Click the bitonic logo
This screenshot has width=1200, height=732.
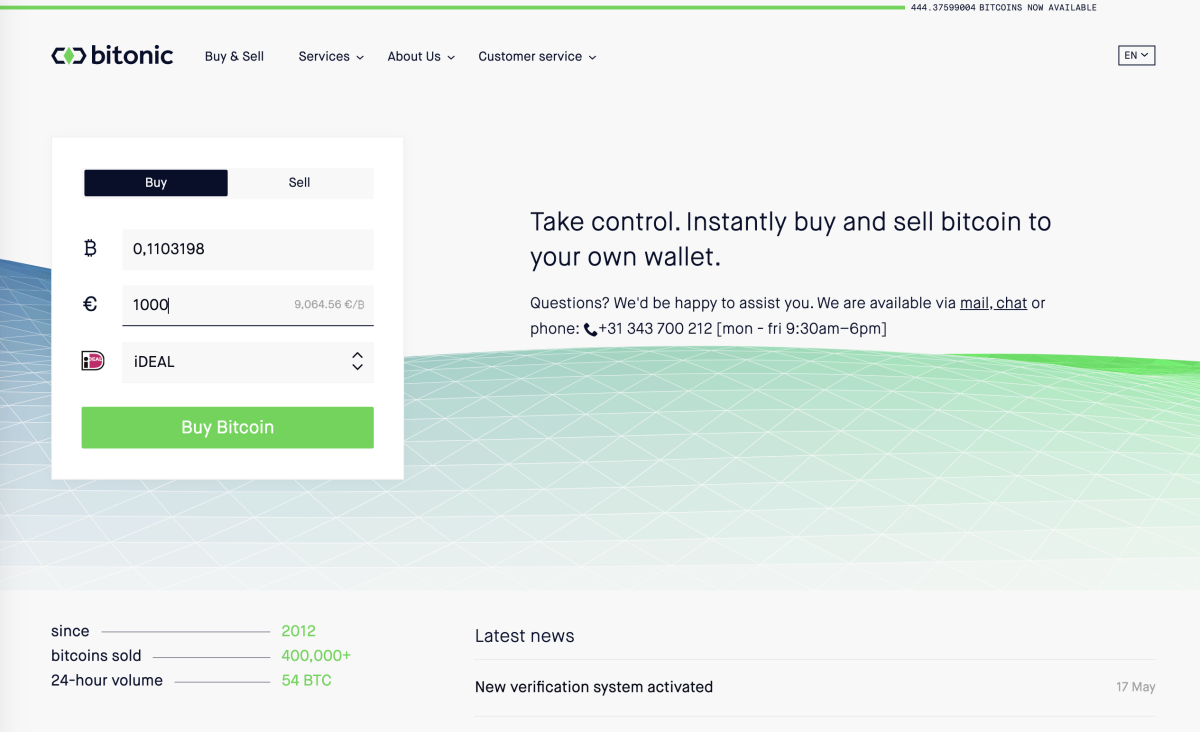tap(112, 56)
